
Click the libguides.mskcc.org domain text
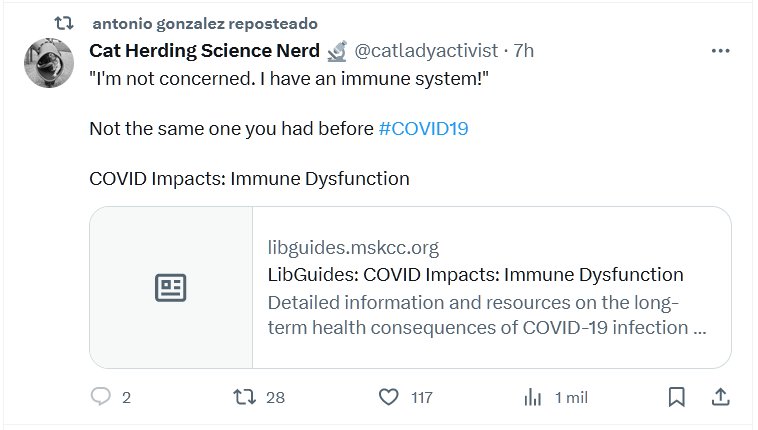(x=353, y=248)
